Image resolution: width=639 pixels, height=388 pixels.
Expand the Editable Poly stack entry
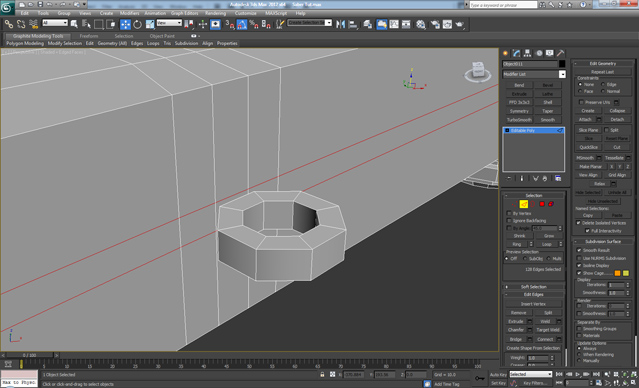(x=507, y=130)
